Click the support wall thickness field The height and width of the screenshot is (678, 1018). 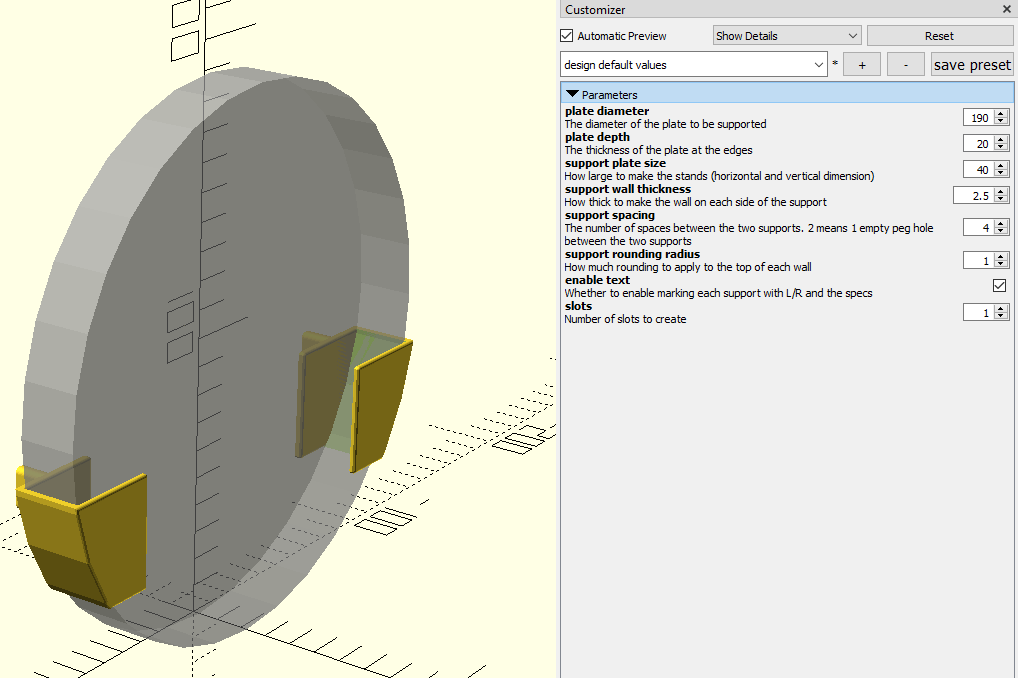point(973,195)
